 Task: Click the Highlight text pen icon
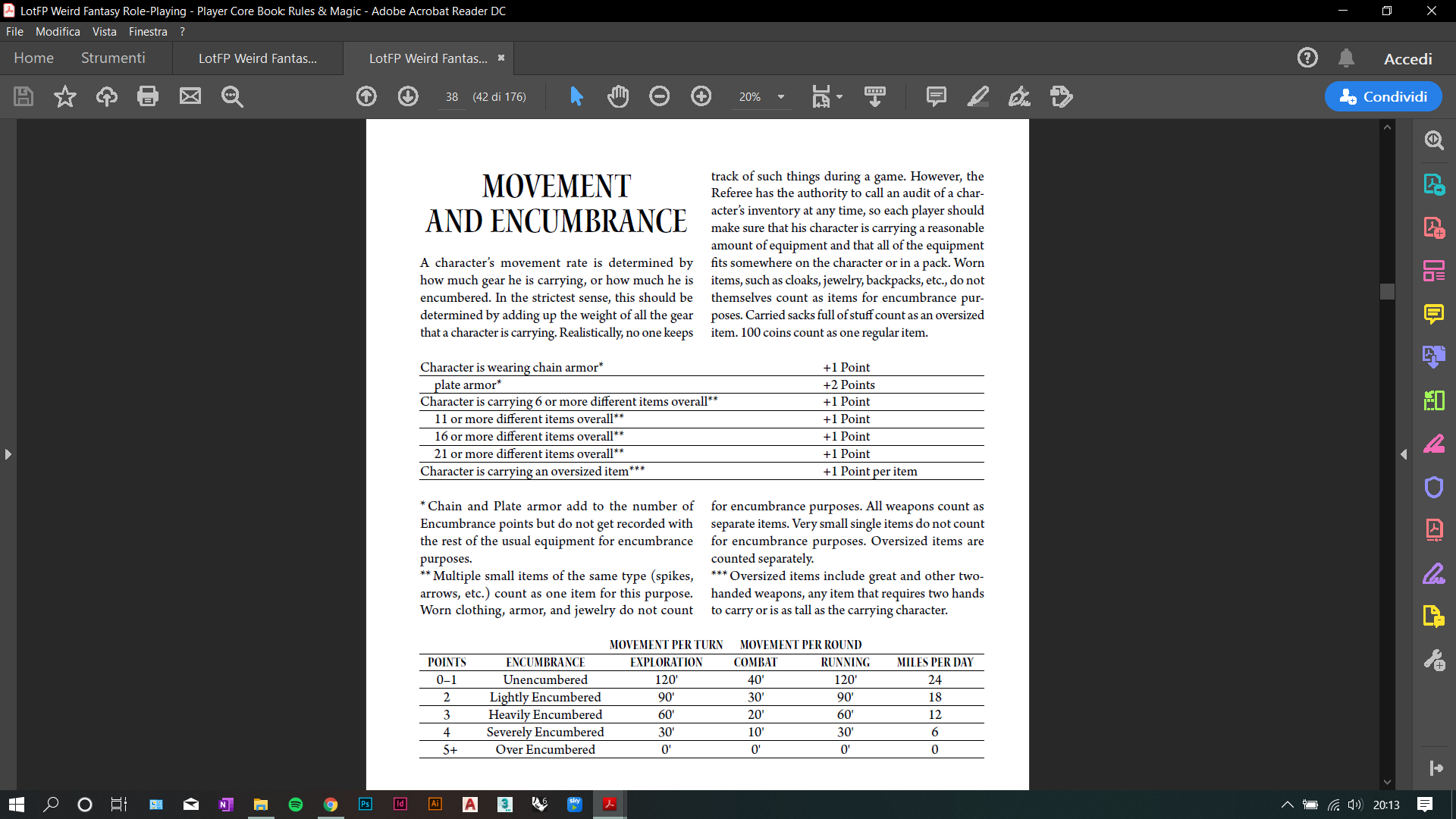pyautogui.click(x=977, y=96)
